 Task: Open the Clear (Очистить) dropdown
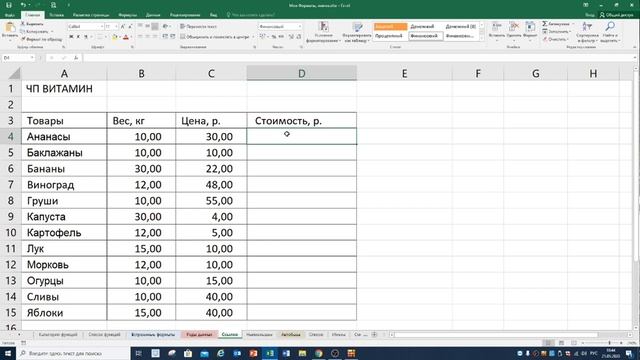tap(556, 39)
